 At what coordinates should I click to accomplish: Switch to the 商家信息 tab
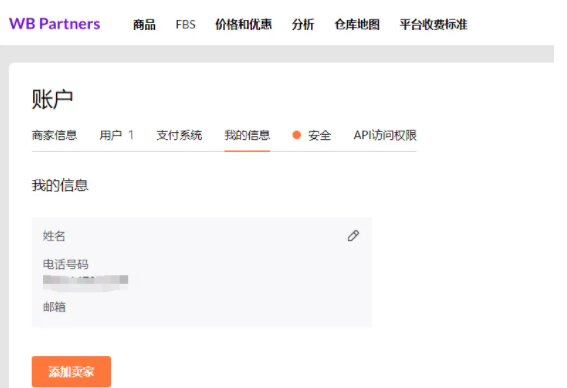pyautogui.click(x=54, y=135)
